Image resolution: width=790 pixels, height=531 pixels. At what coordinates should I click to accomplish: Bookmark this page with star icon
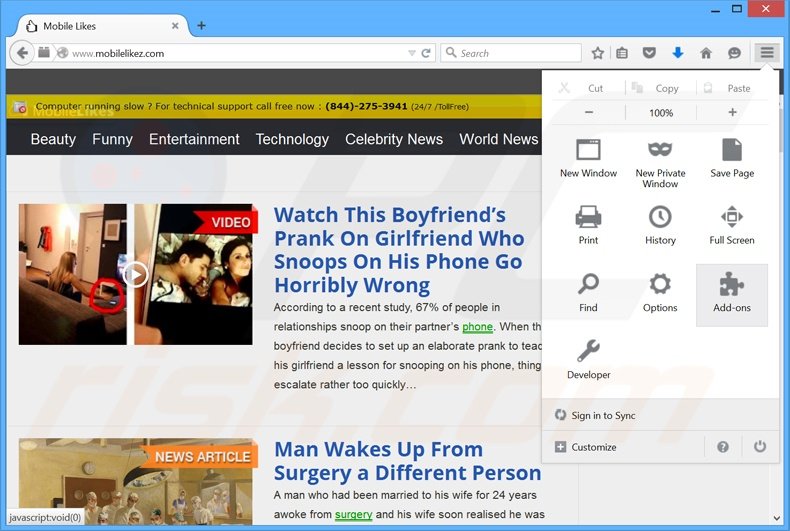click(x=598, y=53)
